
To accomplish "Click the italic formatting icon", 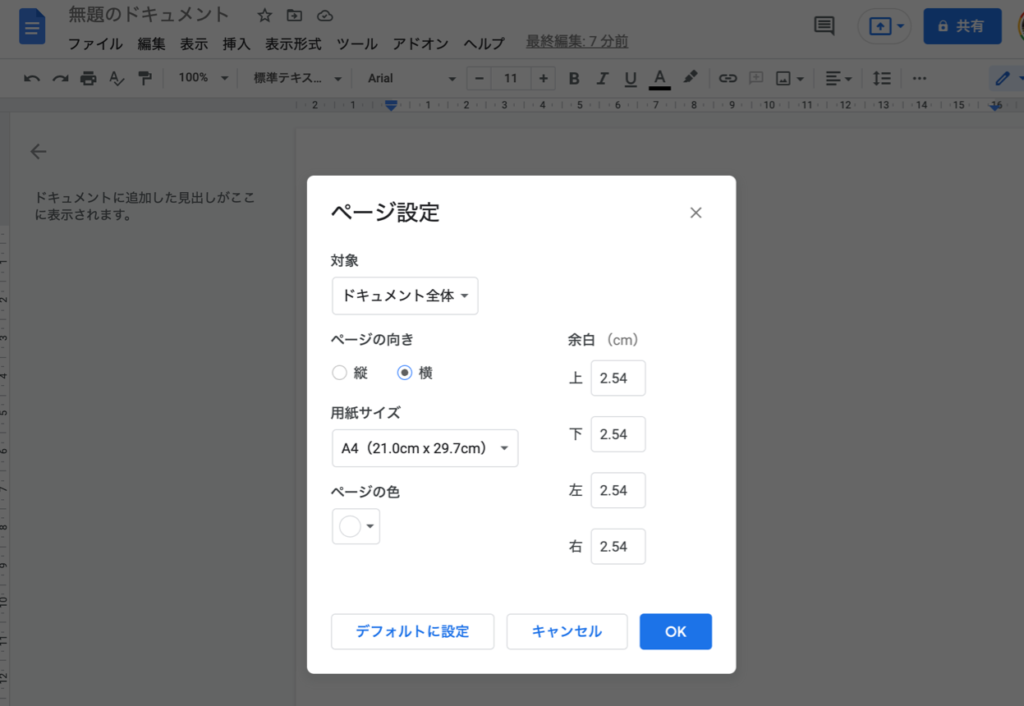I will 602,78.
